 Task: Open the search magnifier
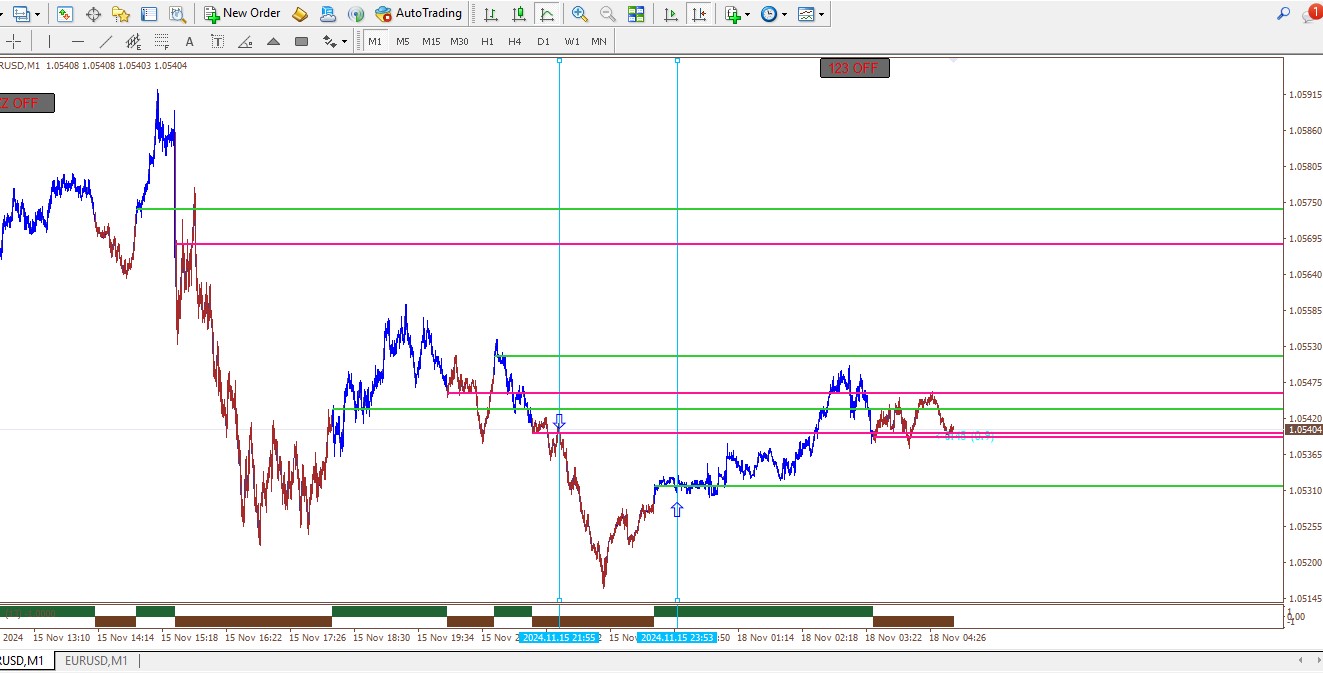click(x=1284, y=13)
